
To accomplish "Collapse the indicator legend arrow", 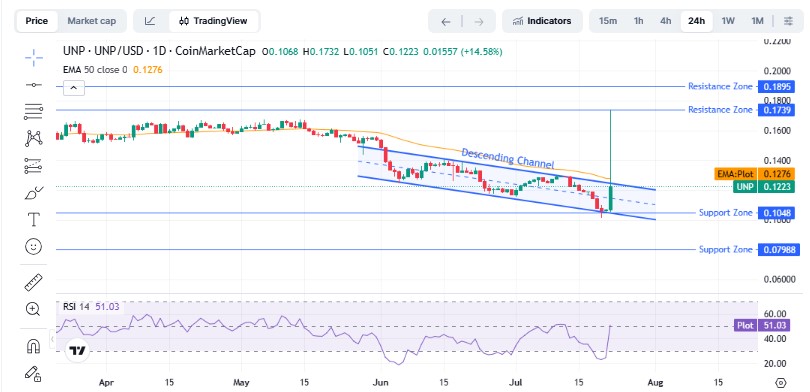I will click(x=73, y=88).
